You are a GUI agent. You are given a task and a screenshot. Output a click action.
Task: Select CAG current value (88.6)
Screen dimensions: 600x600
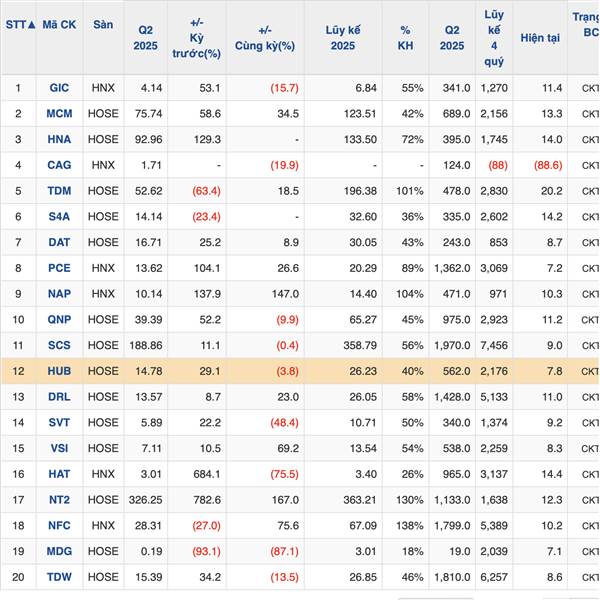(548, 165)
